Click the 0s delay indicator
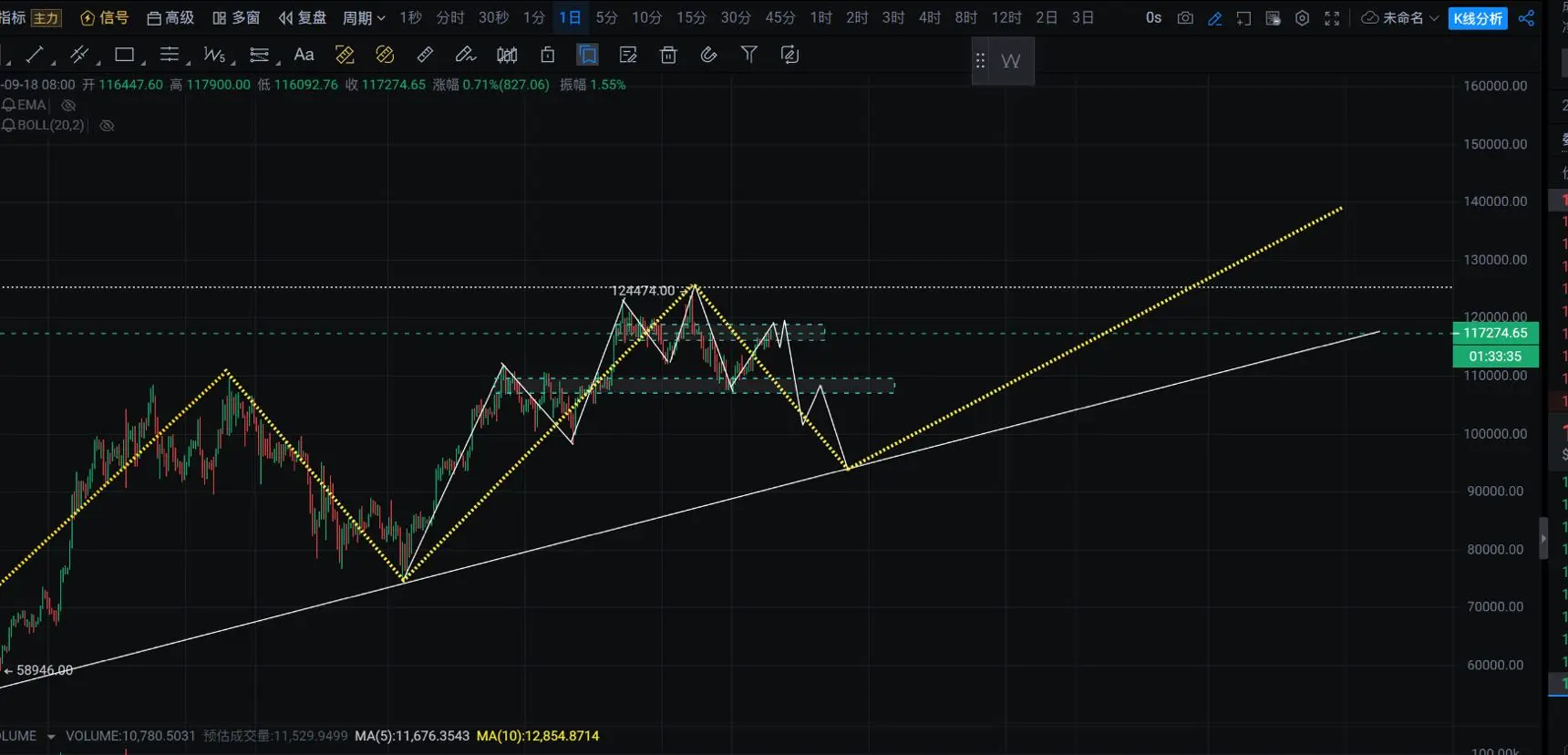 pos(1153,18)
